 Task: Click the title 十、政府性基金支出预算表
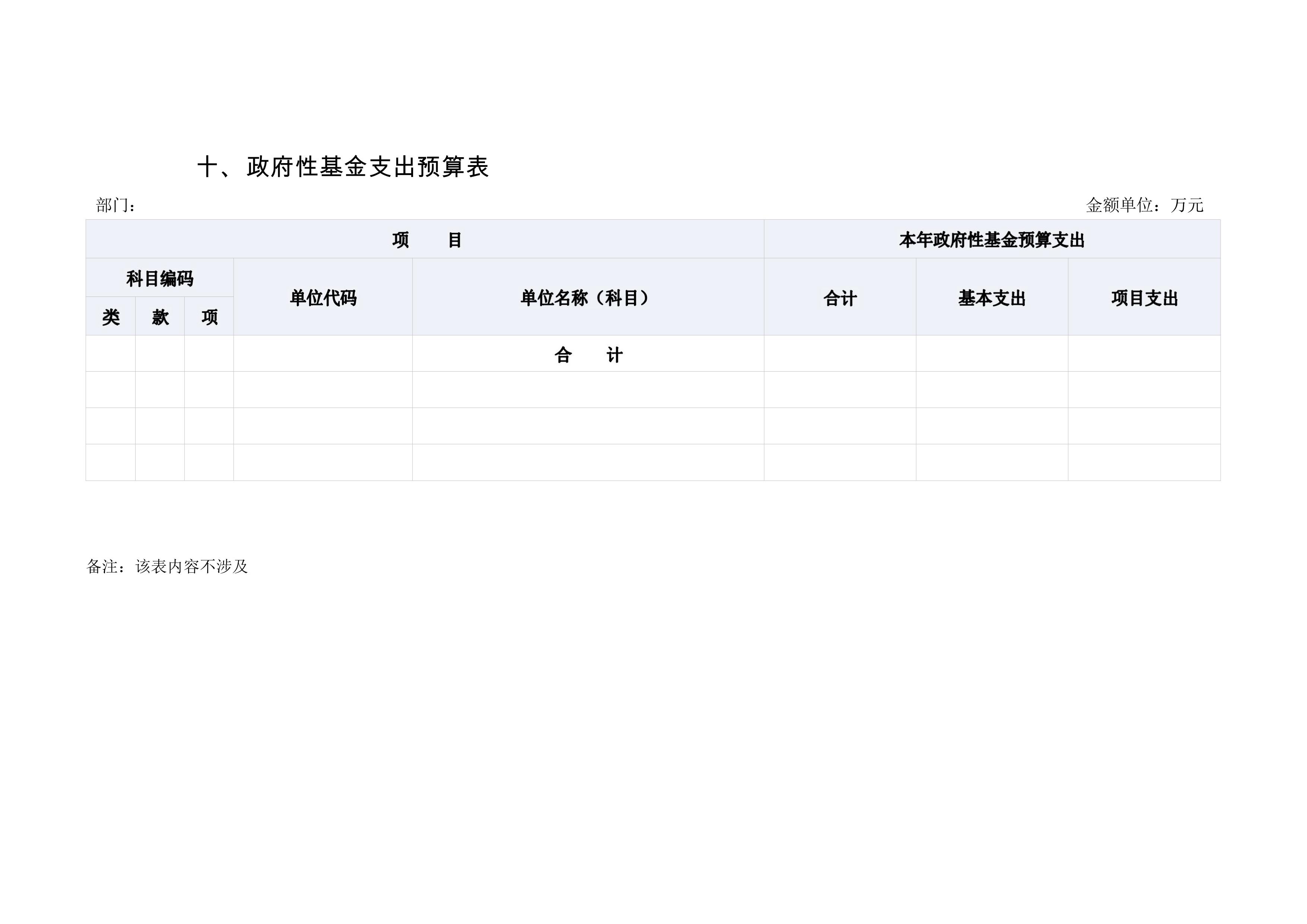[343, 167]
